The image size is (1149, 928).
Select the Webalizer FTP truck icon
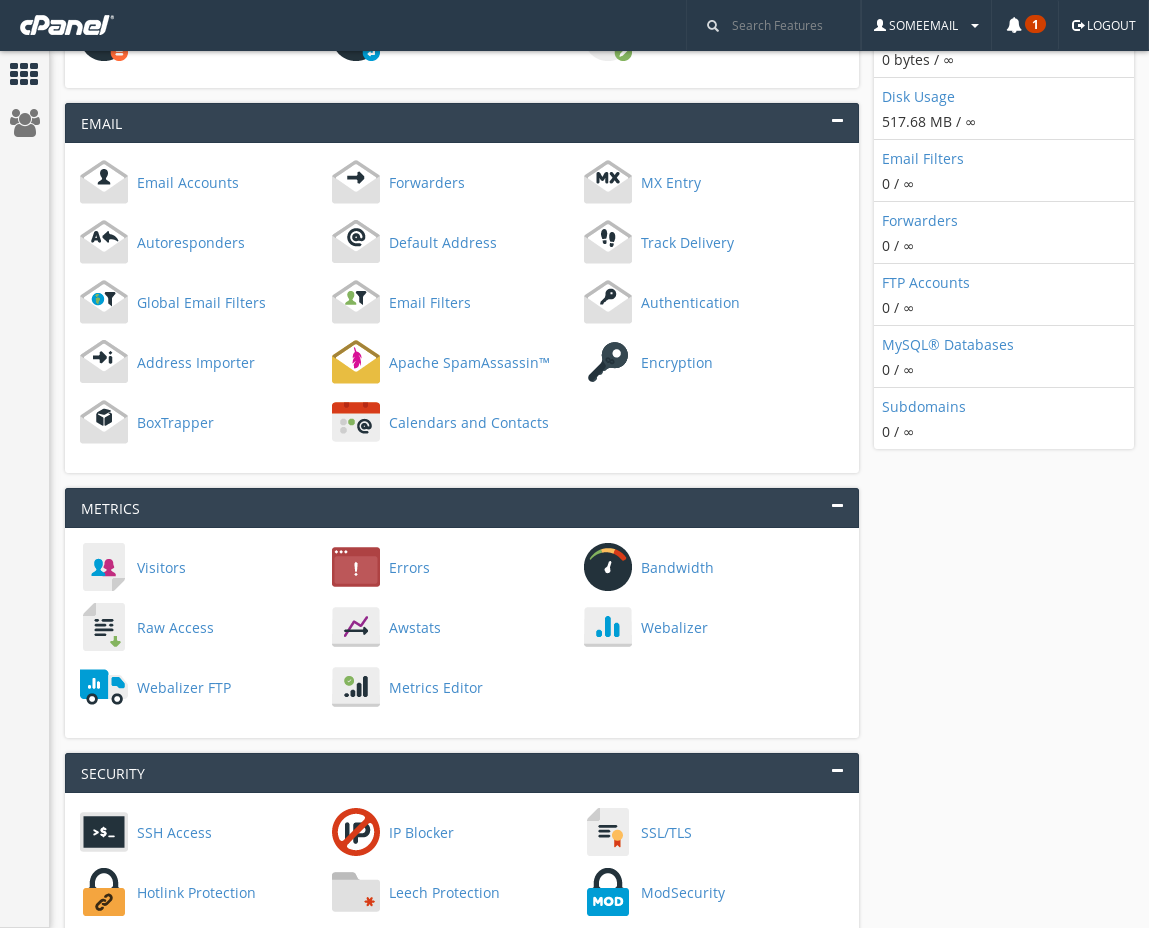[x=104, y=687]
